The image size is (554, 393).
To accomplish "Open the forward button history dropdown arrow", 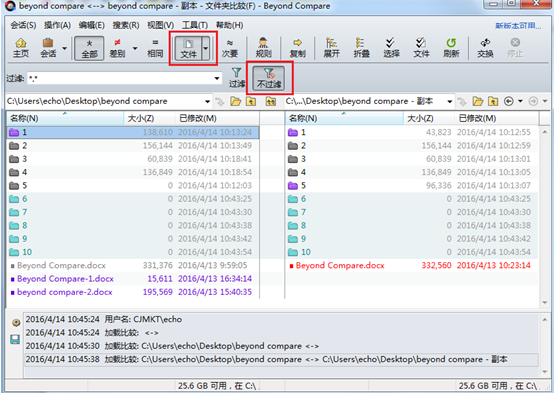I will [544, 102].
